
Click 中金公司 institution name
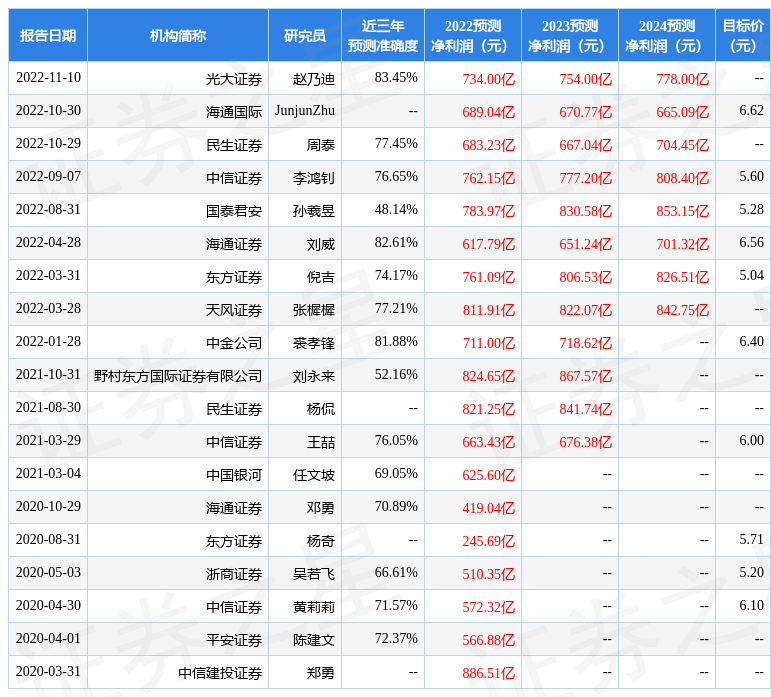[x=234, y=343]
